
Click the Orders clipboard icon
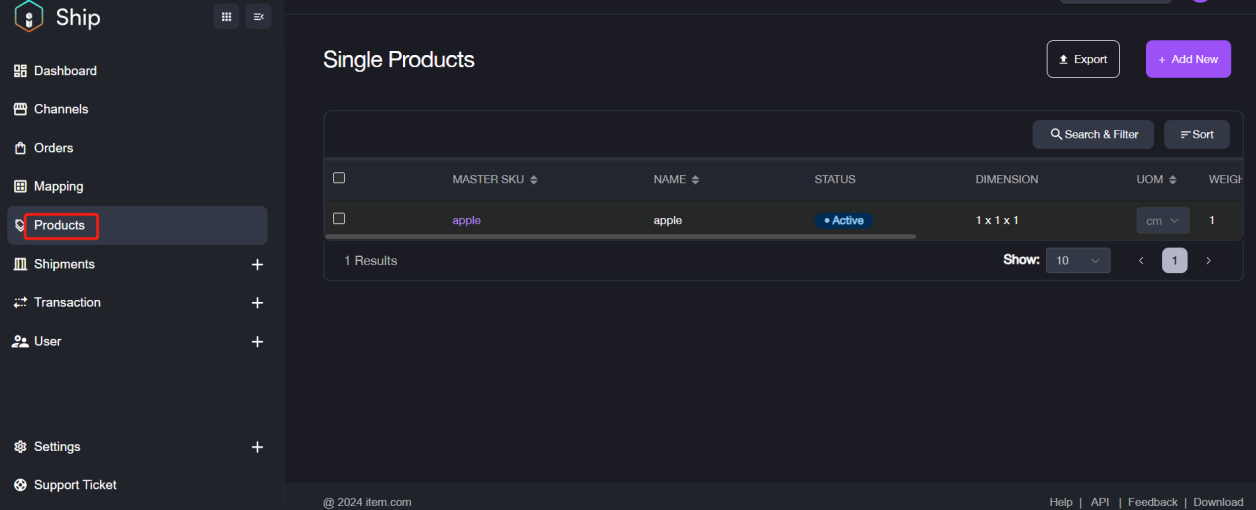pos(20,148)
